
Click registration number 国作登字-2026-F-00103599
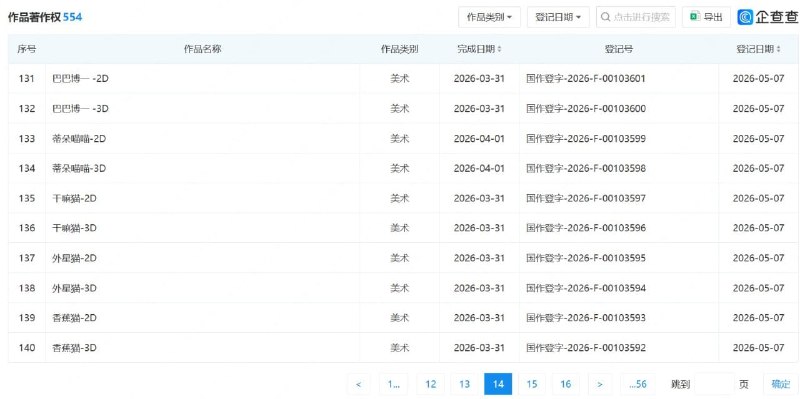586,138
